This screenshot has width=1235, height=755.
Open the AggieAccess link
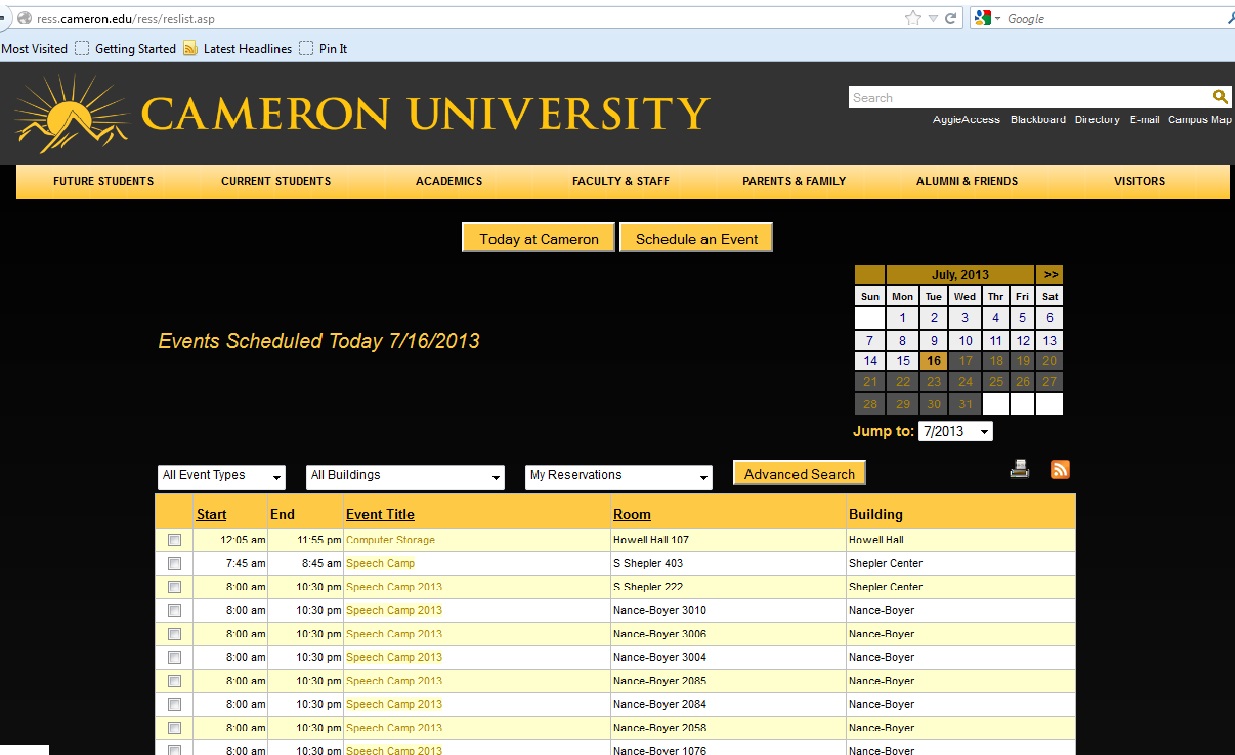pos(966,120)
